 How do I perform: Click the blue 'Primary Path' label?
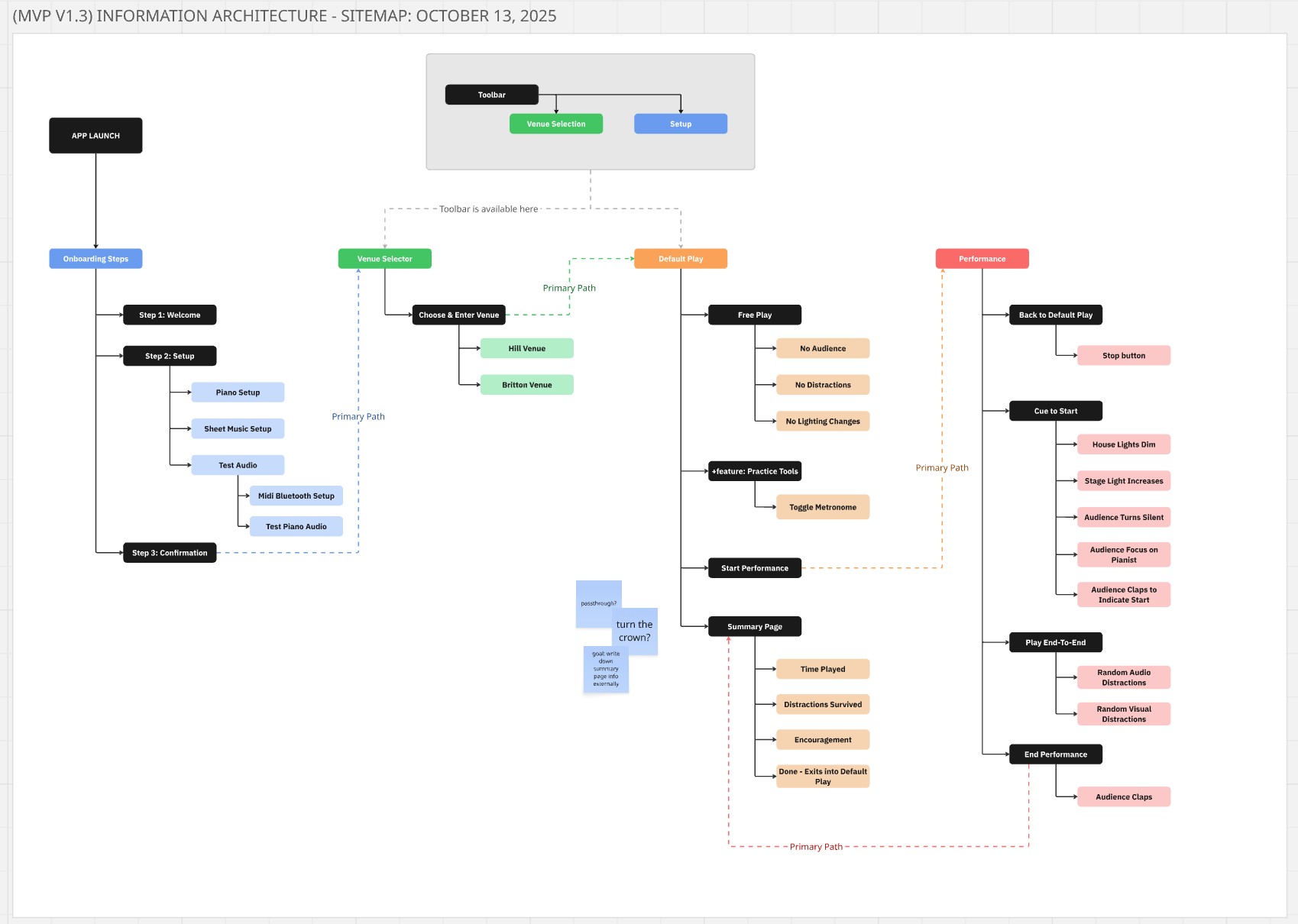click(x=358, y=416)
